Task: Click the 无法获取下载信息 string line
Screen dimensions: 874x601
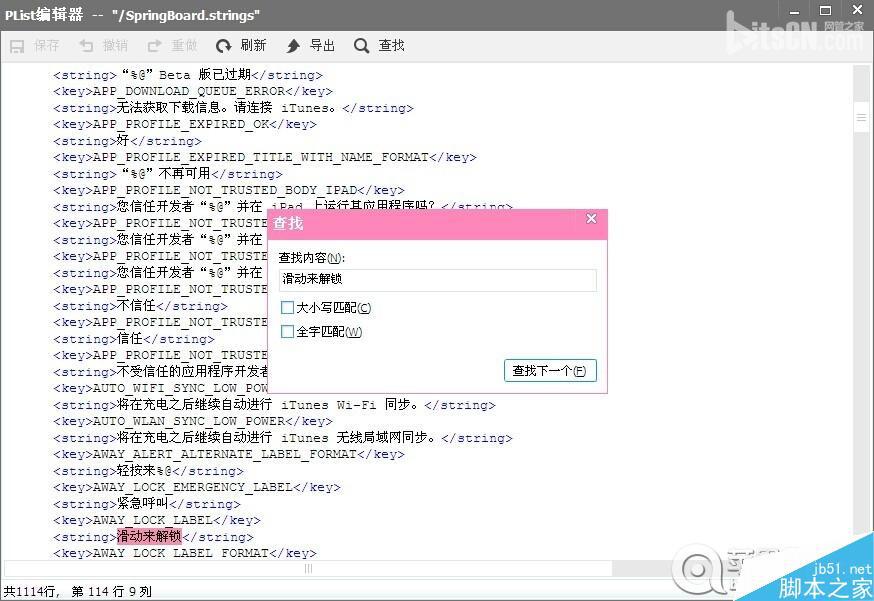Action: [234, 108]
